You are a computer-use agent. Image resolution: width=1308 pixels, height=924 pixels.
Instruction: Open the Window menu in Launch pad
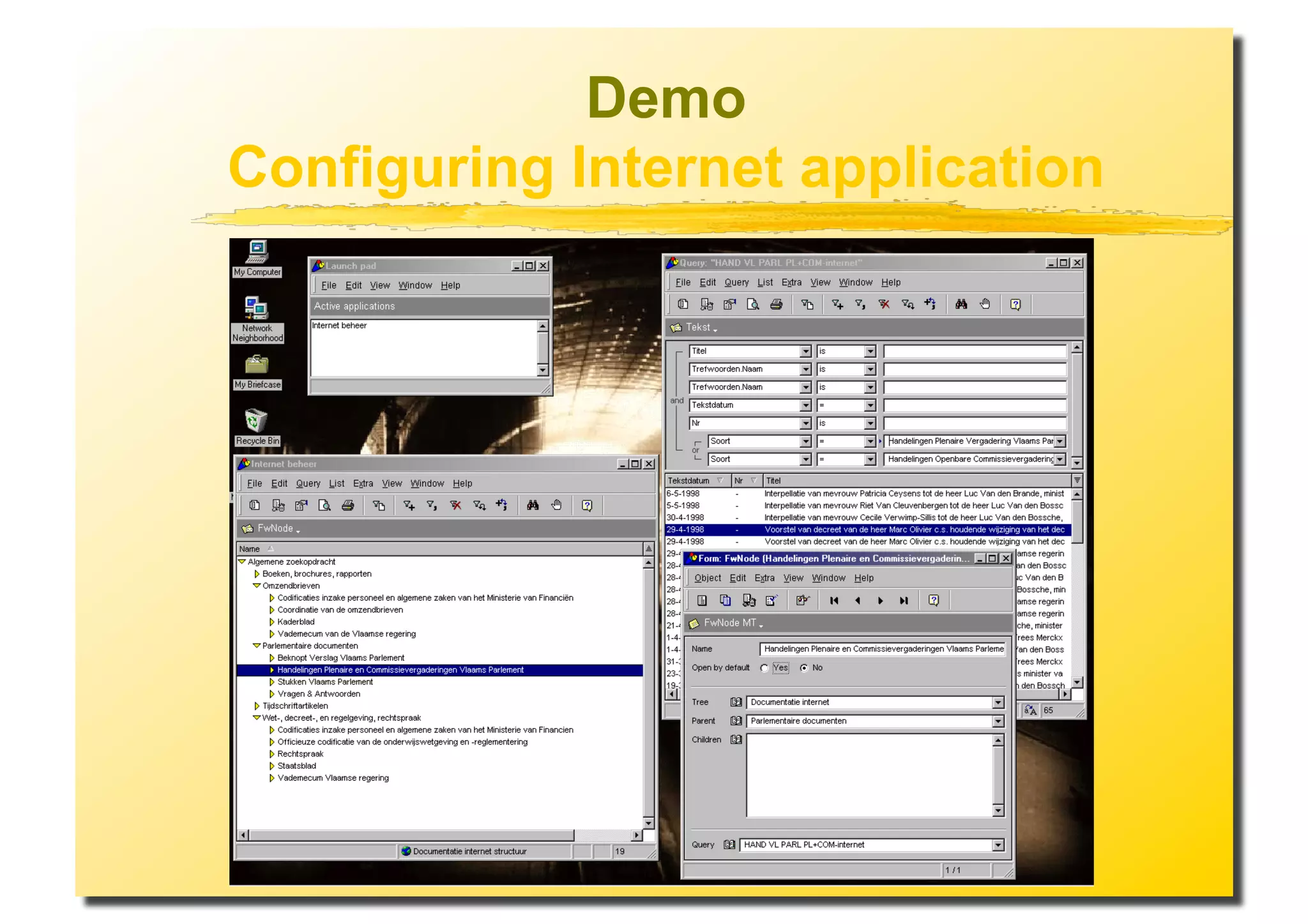coord(415,285)
